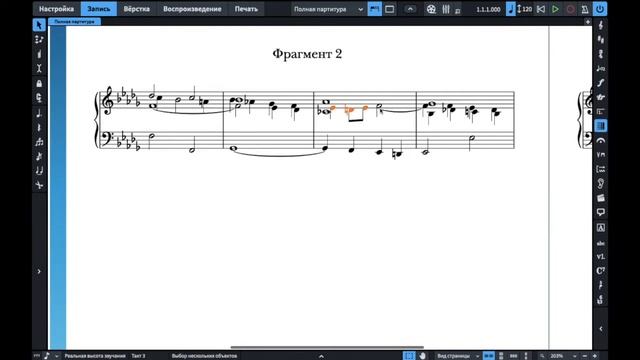Toggle page view button in top bar
This screenshot has height=360, width=640.
[x=390, y=9]
